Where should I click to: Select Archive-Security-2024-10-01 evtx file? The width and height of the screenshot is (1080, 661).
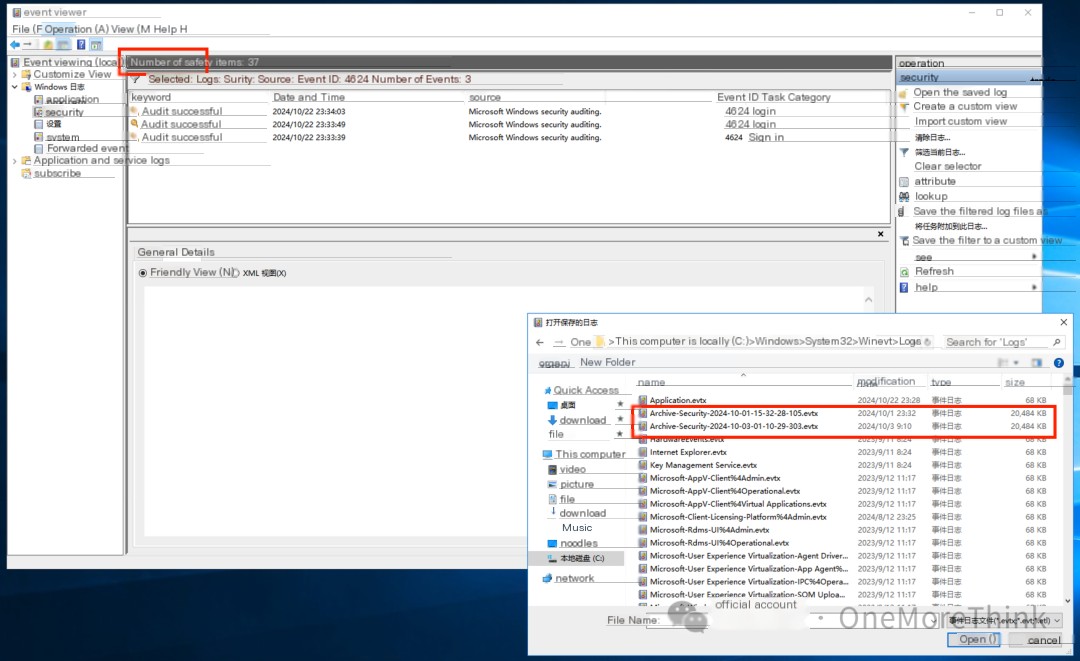(x=733, y=413)
